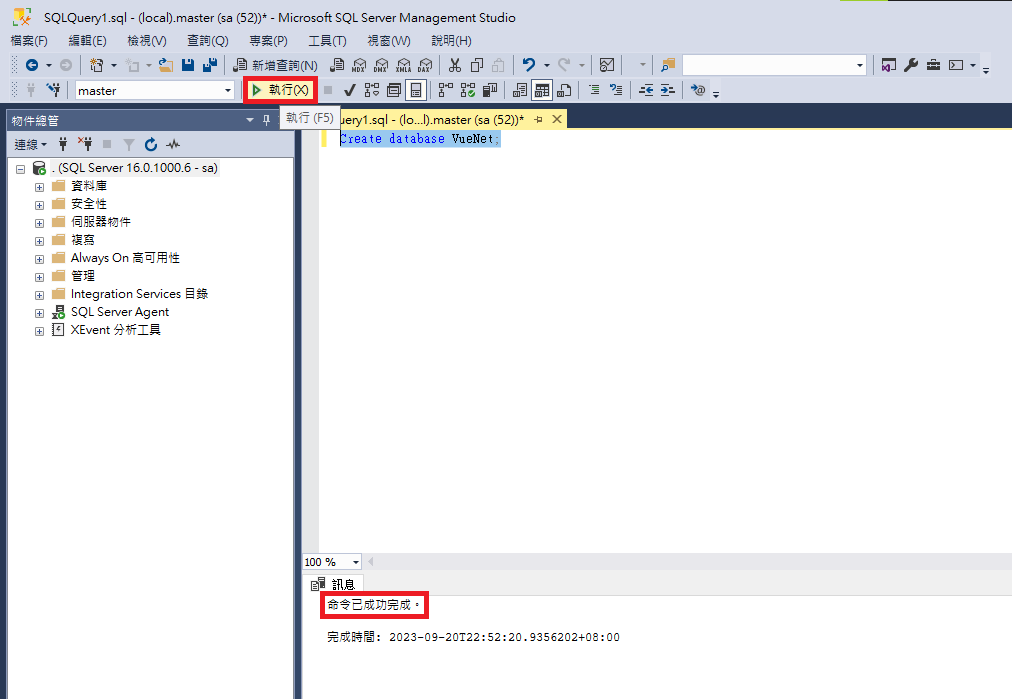Cut selection with the scissors icon
1012x699 pixels.
click(x=455, y=65)
